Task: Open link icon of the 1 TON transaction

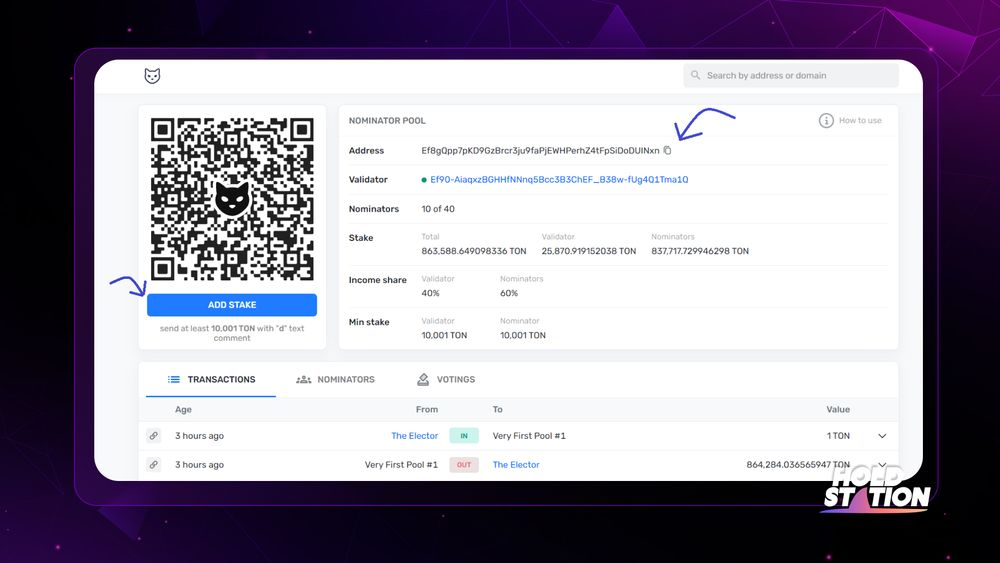Action: tap(154, 436)
